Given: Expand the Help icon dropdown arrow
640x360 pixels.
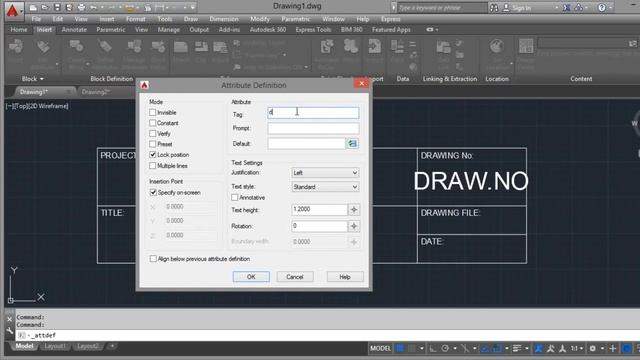Looking at the screenshot, I should (x=611, y=8).
